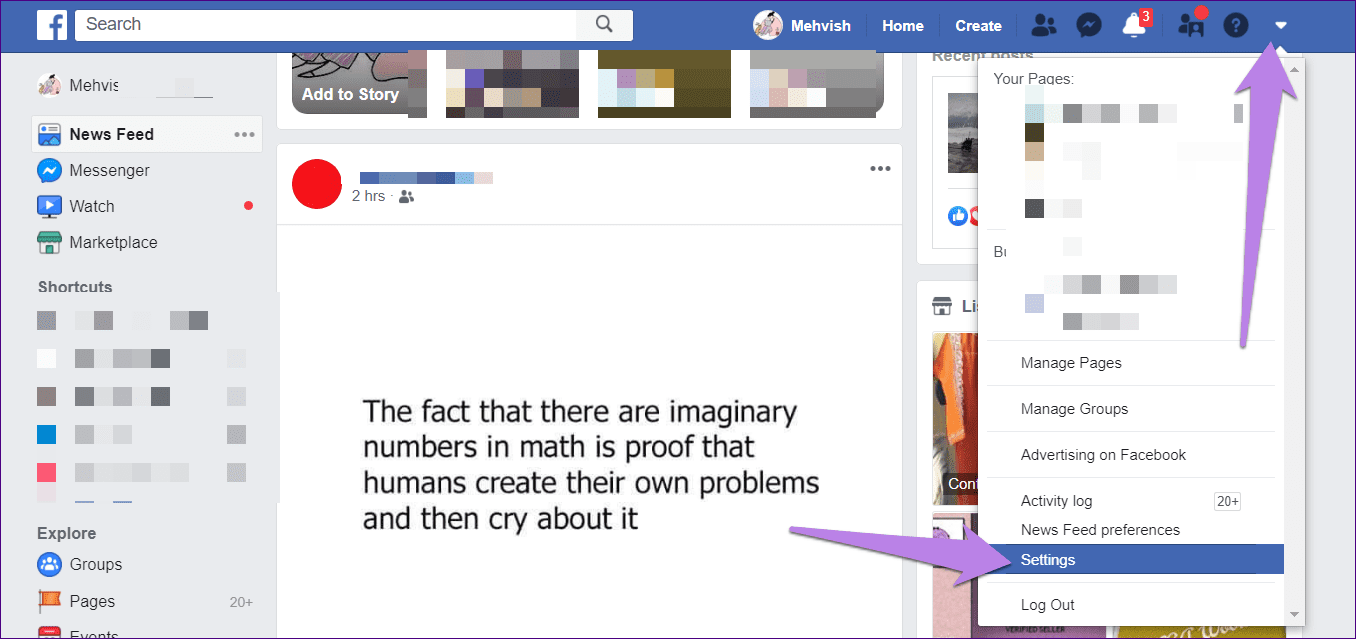Open Groups link under Explore
Viewport: 1356px width, 639px height.
tap(96, 565)
